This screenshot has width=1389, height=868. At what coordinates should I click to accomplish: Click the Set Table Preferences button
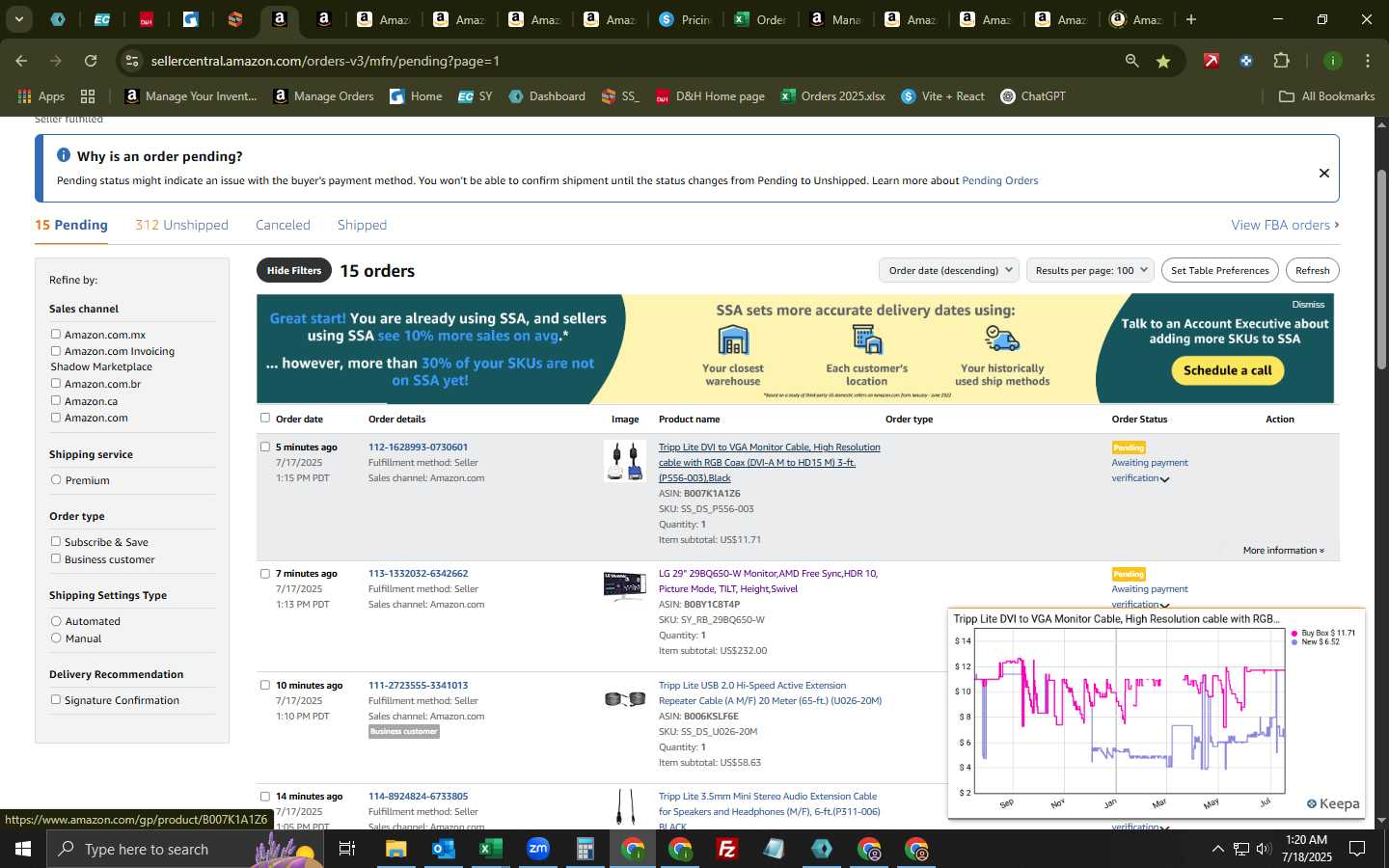[1219, 270]
